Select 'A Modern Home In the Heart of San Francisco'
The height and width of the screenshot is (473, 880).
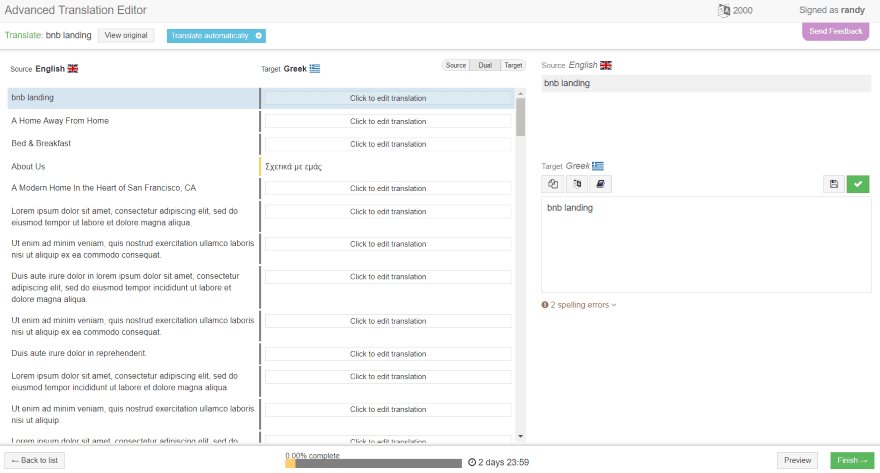[104, 188]
